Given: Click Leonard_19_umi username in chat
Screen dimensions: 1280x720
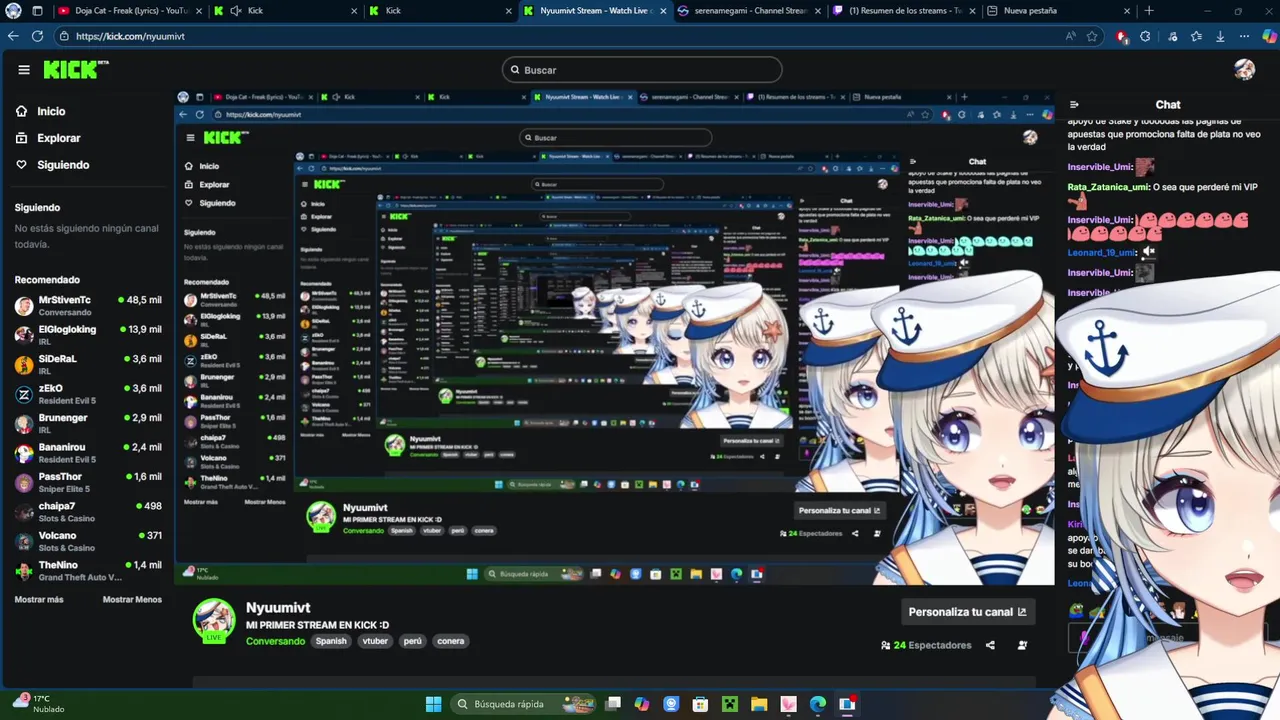Looking at the screenshot, I should click(1102, 252).
